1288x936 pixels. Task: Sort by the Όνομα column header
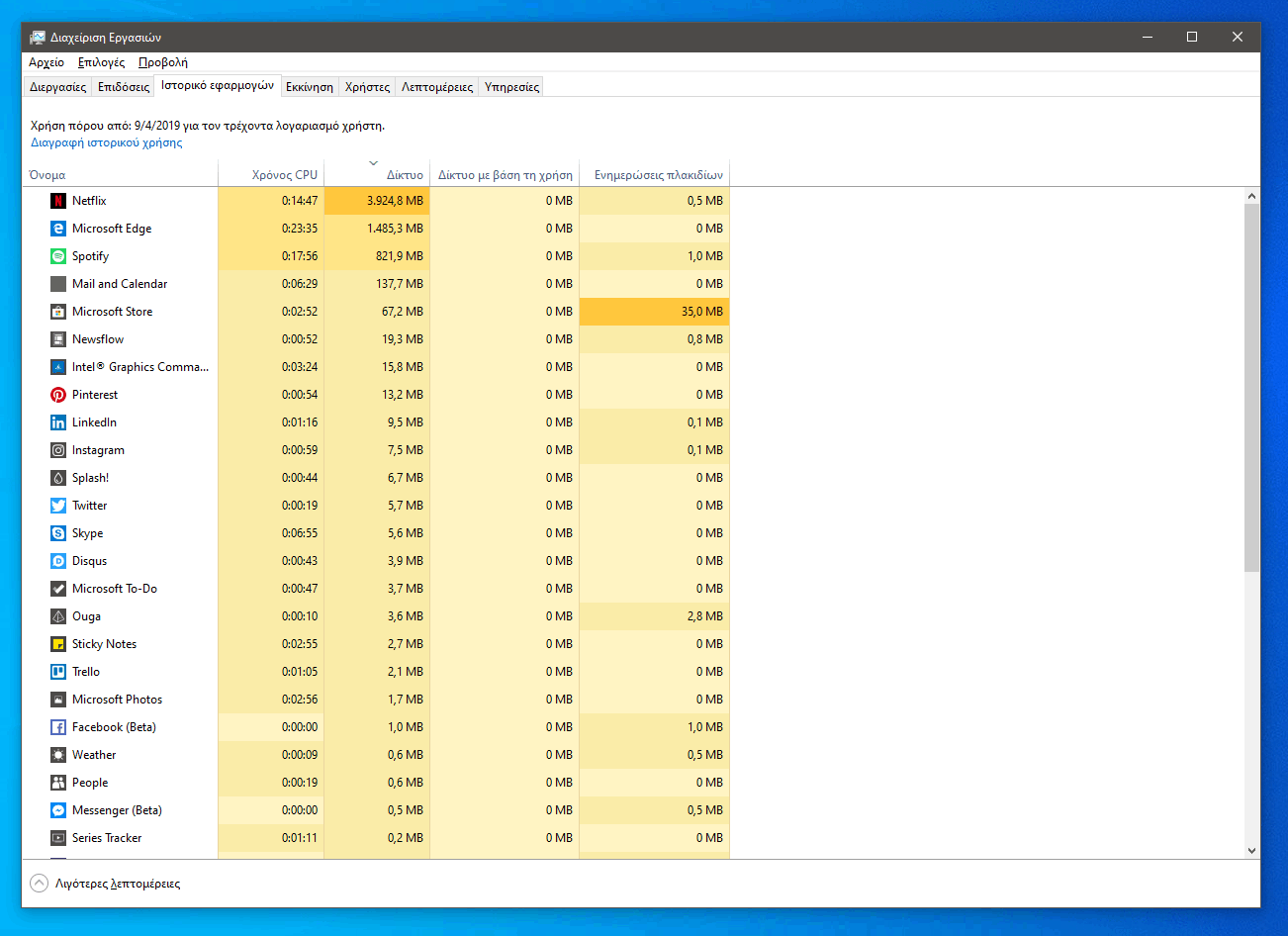(120, 173)
